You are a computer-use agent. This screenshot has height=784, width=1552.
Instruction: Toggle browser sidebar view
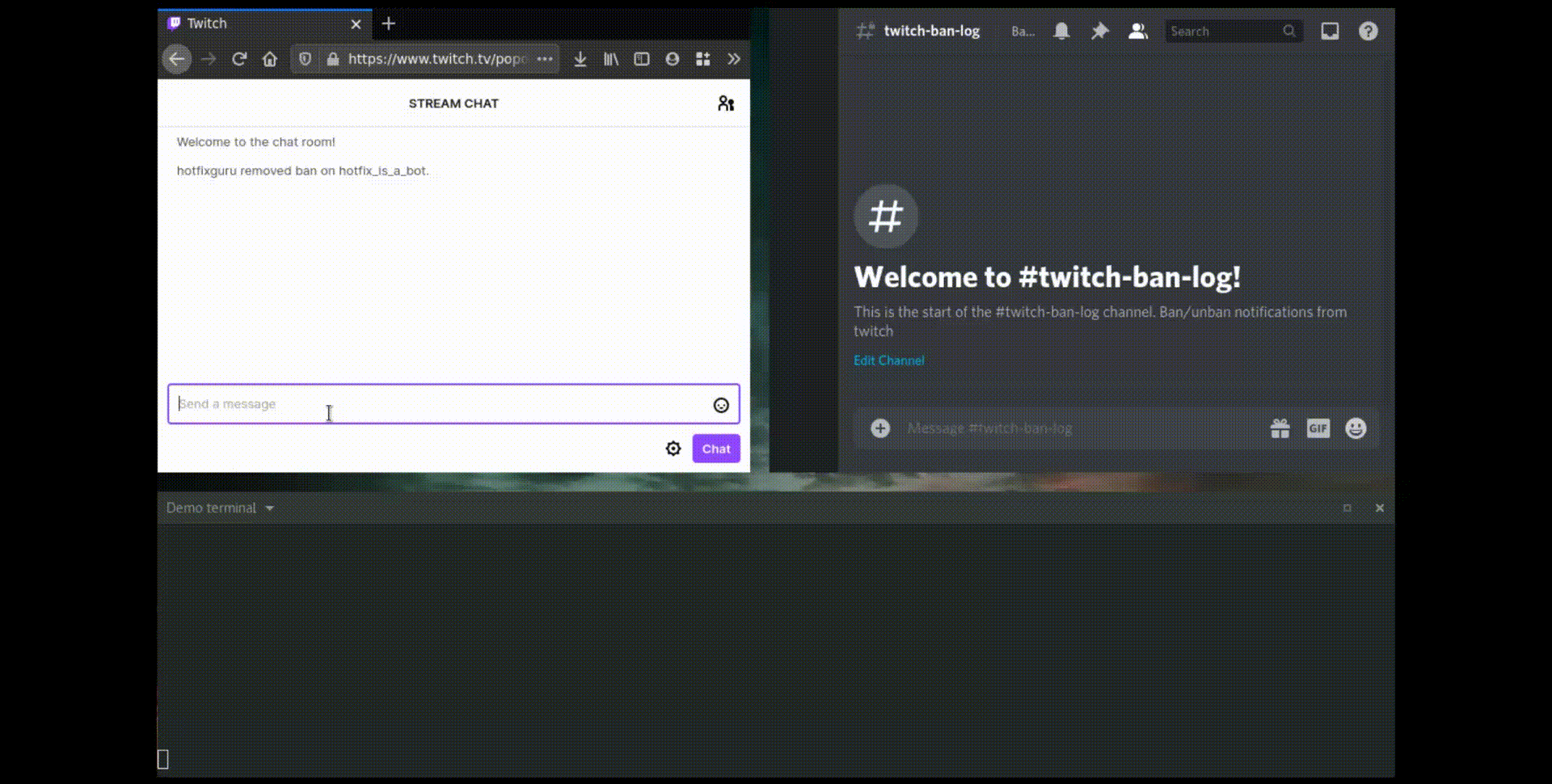(642, 59)
